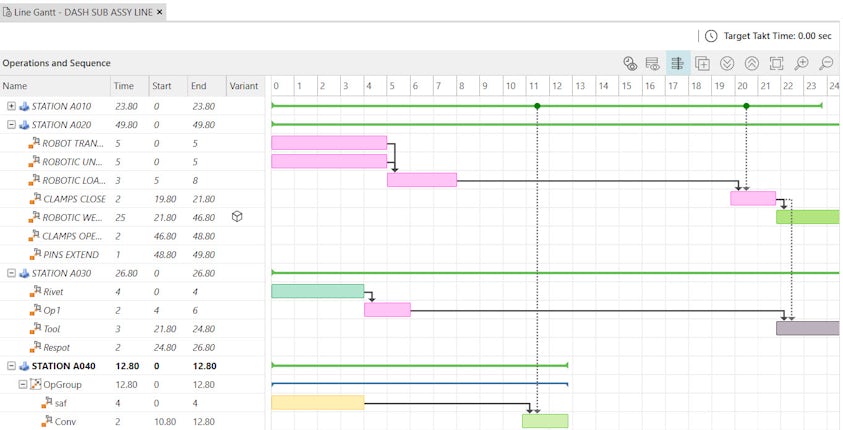Viewport: 843px width, 430px height.
Task: Click the saf operation icon
Action: pyautogui.click(x=47, y=403)
